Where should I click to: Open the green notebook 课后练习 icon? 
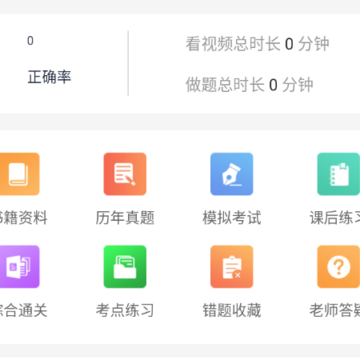[x=338, y=174]
